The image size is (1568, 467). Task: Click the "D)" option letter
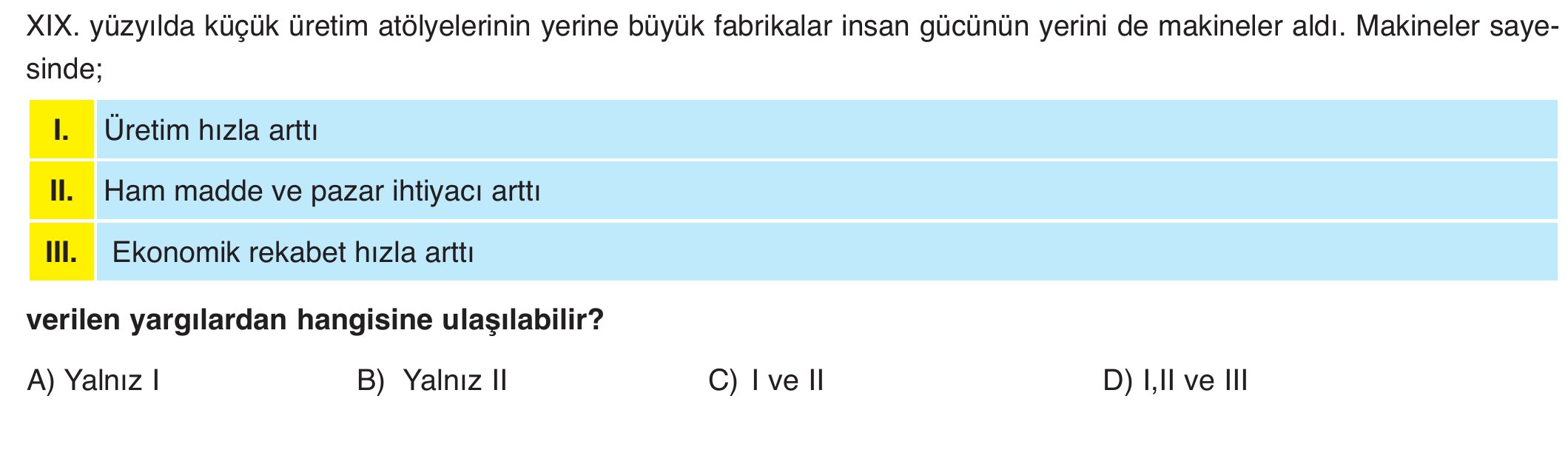[1117, 380]
